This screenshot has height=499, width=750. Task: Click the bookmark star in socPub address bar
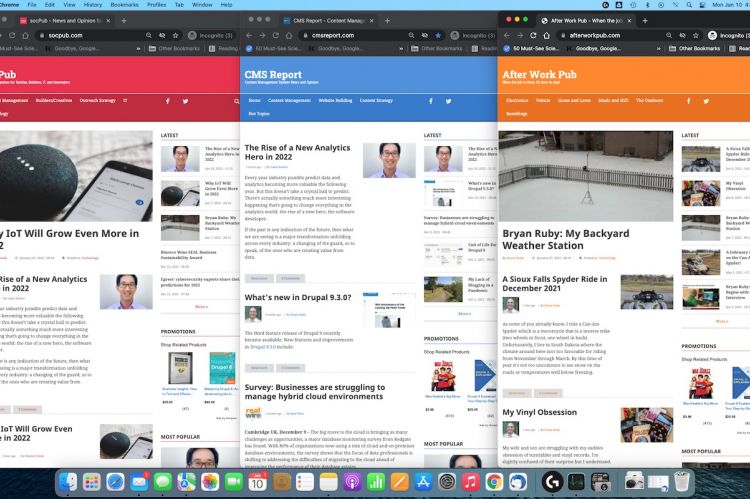coord(176,35)
